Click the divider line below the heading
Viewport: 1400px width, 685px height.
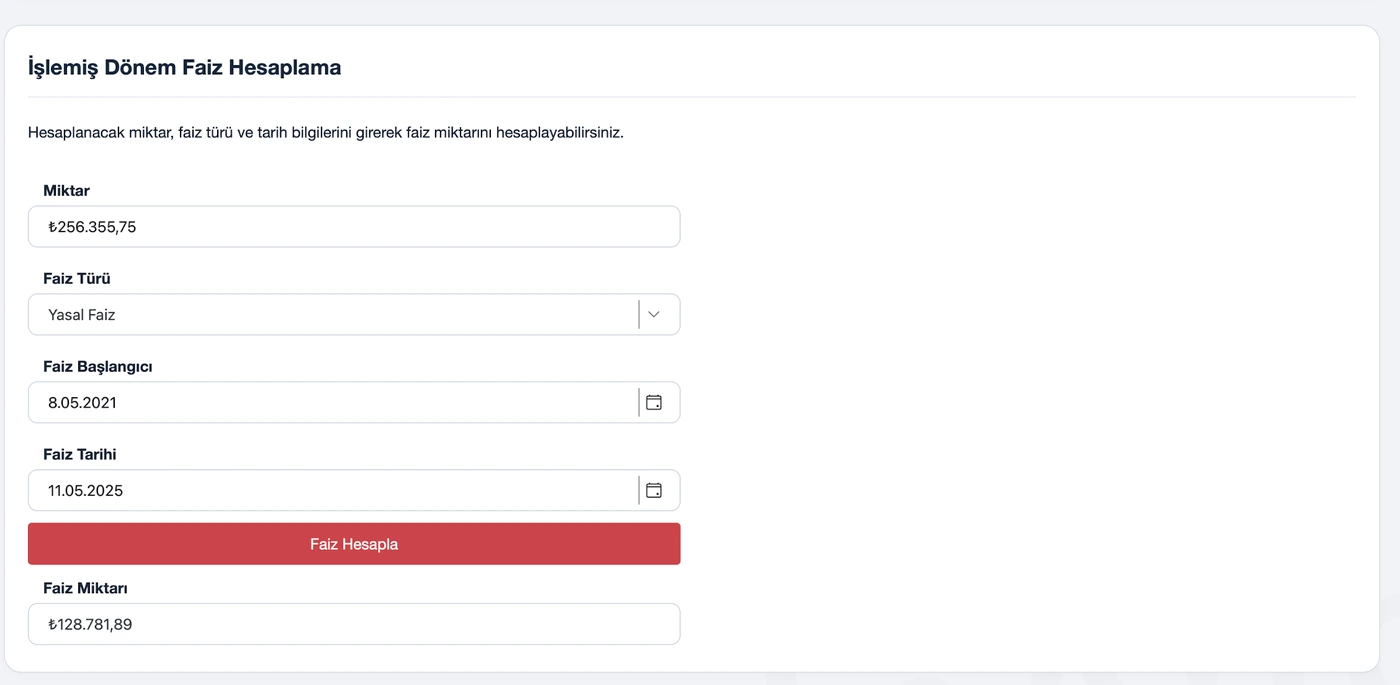(x=692, y=97)
